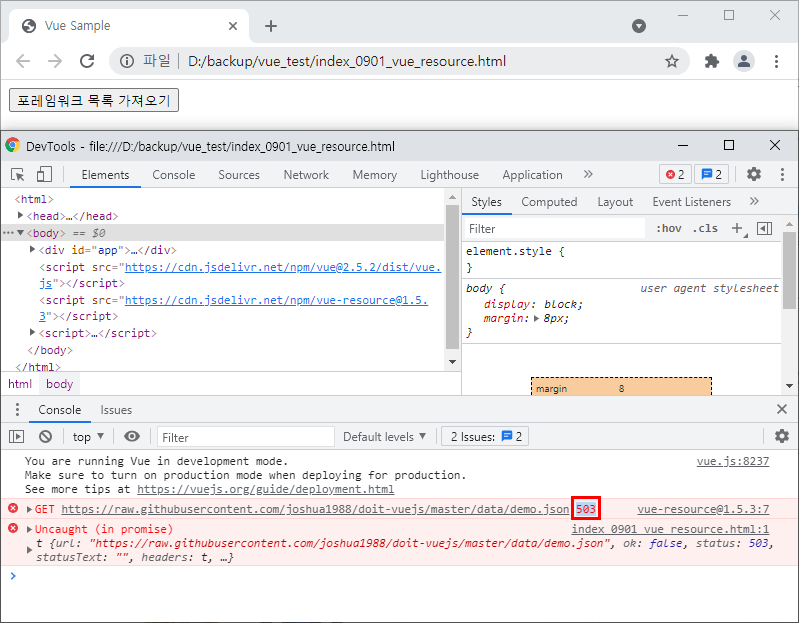Expand the GET error message
This screenshot has width=799, height=623.
click(30, 509)
